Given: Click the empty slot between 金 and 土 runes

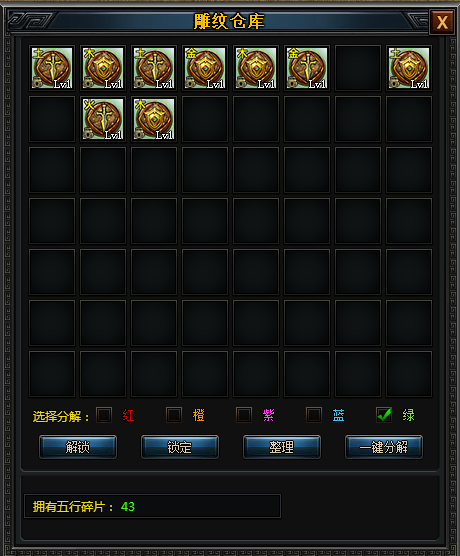Looking at the screenshot, I should [358, 68].
